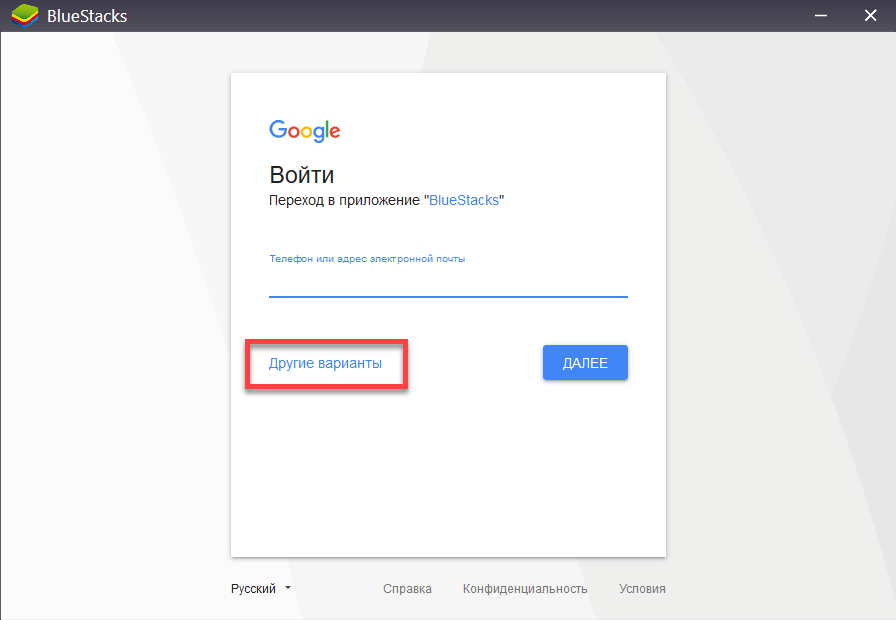Screen dimensions: 896x620
Task: Open the Условия terms link
Action: 642,589
